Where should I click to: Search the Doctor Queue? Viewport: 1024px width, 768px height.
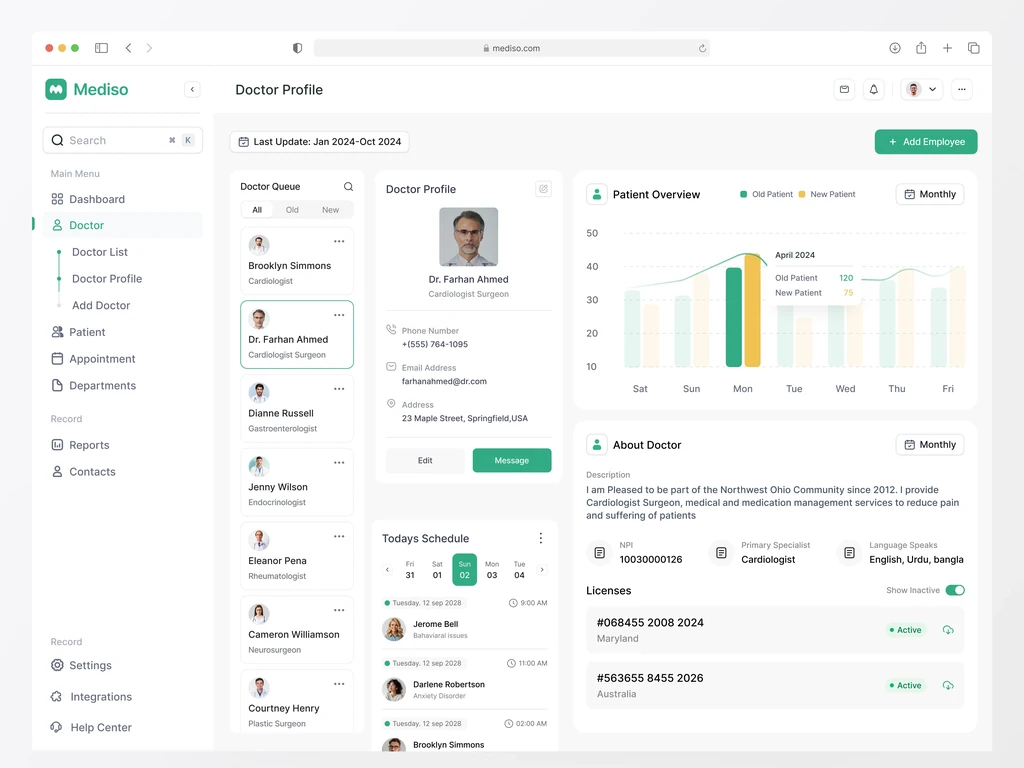pos(349,187)
